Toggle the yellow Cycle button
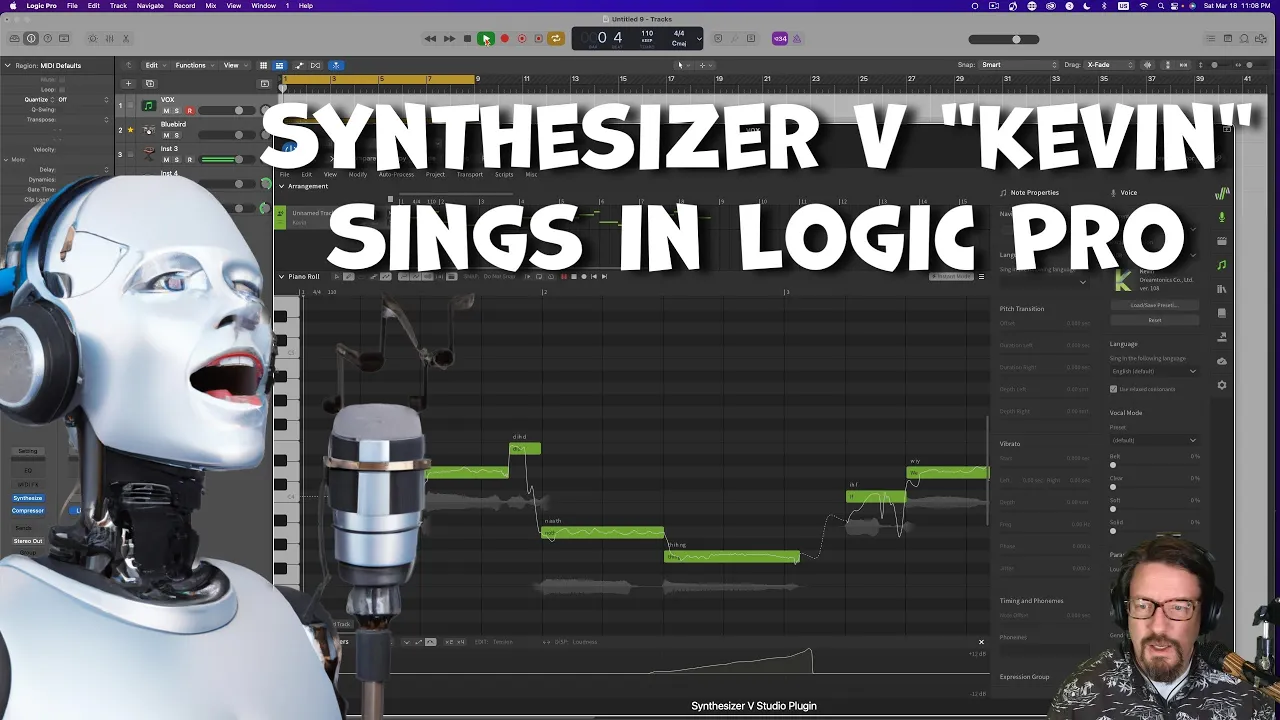Image resolution: width=1280 pixels, height=720 pixels. click(556, 39)
